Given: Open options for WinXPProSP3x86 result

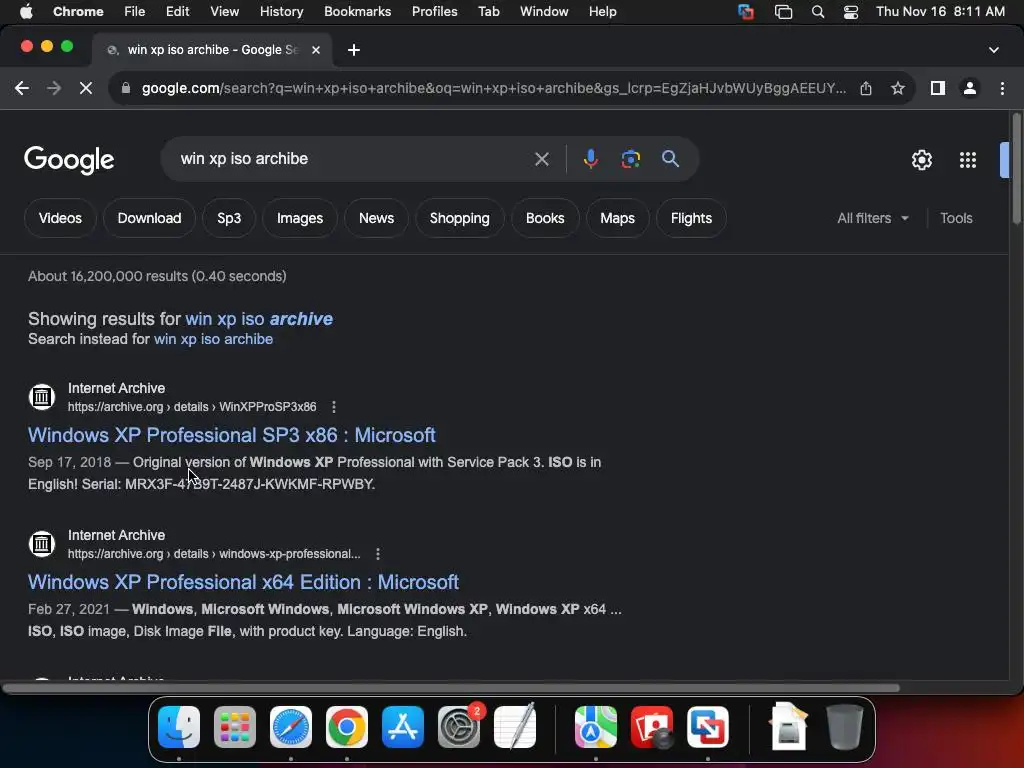Looking at the screenshot, I should 334,407.
